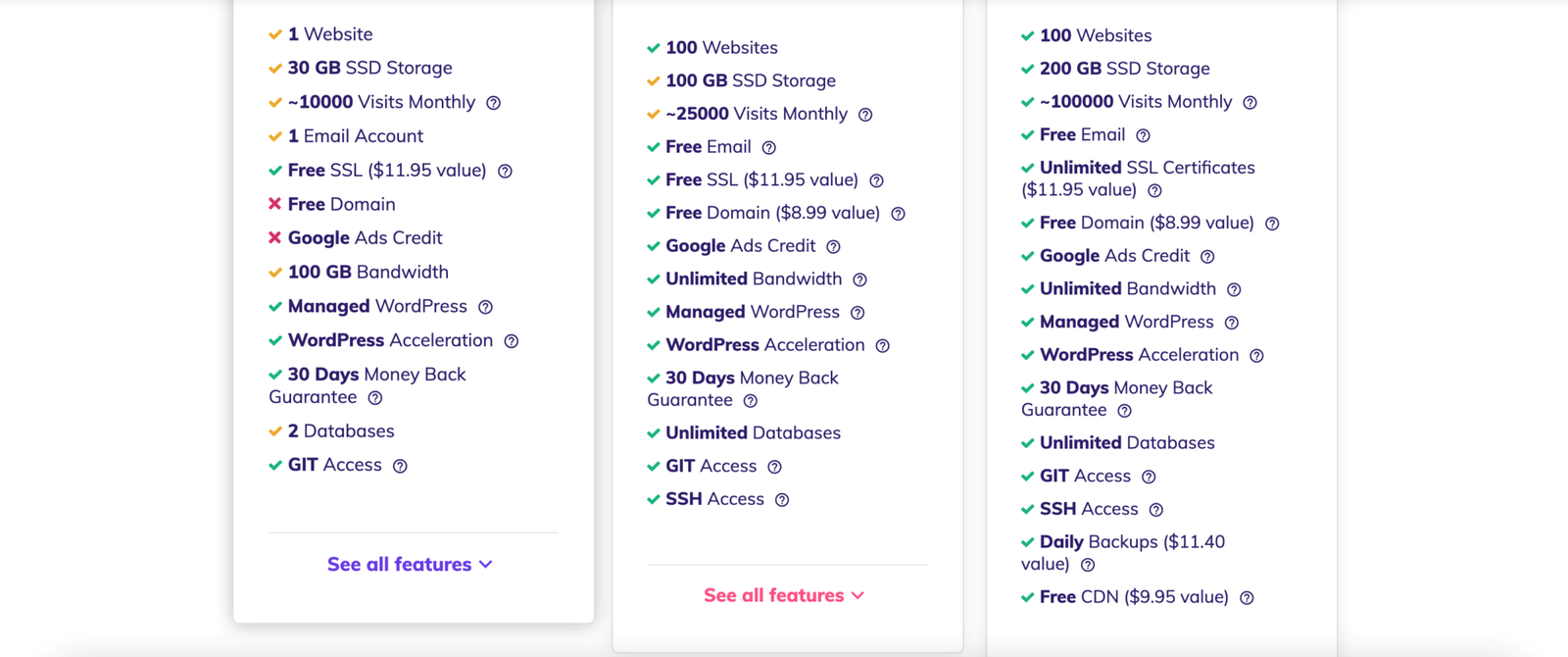Viewport: 1568px width, 657px height.
Task: Select the "Daily Backups" feature text
Action: click(x=1100, y=542)
